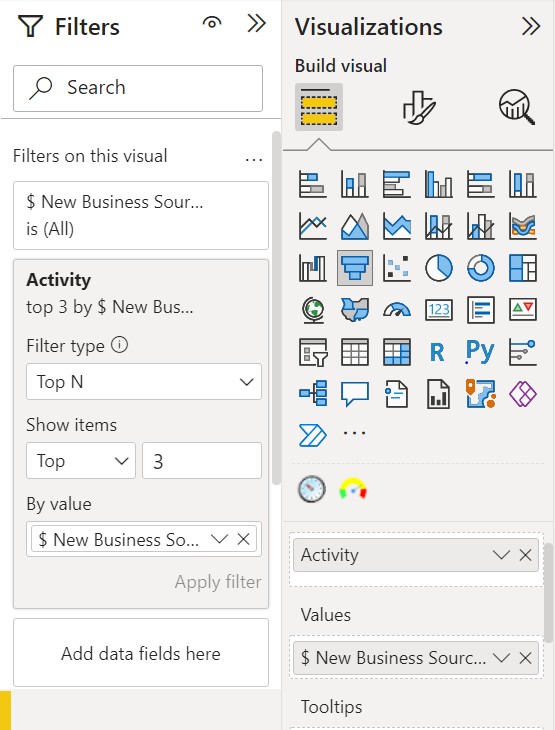Open the Values field dropdown chevron

click(501, 658)
